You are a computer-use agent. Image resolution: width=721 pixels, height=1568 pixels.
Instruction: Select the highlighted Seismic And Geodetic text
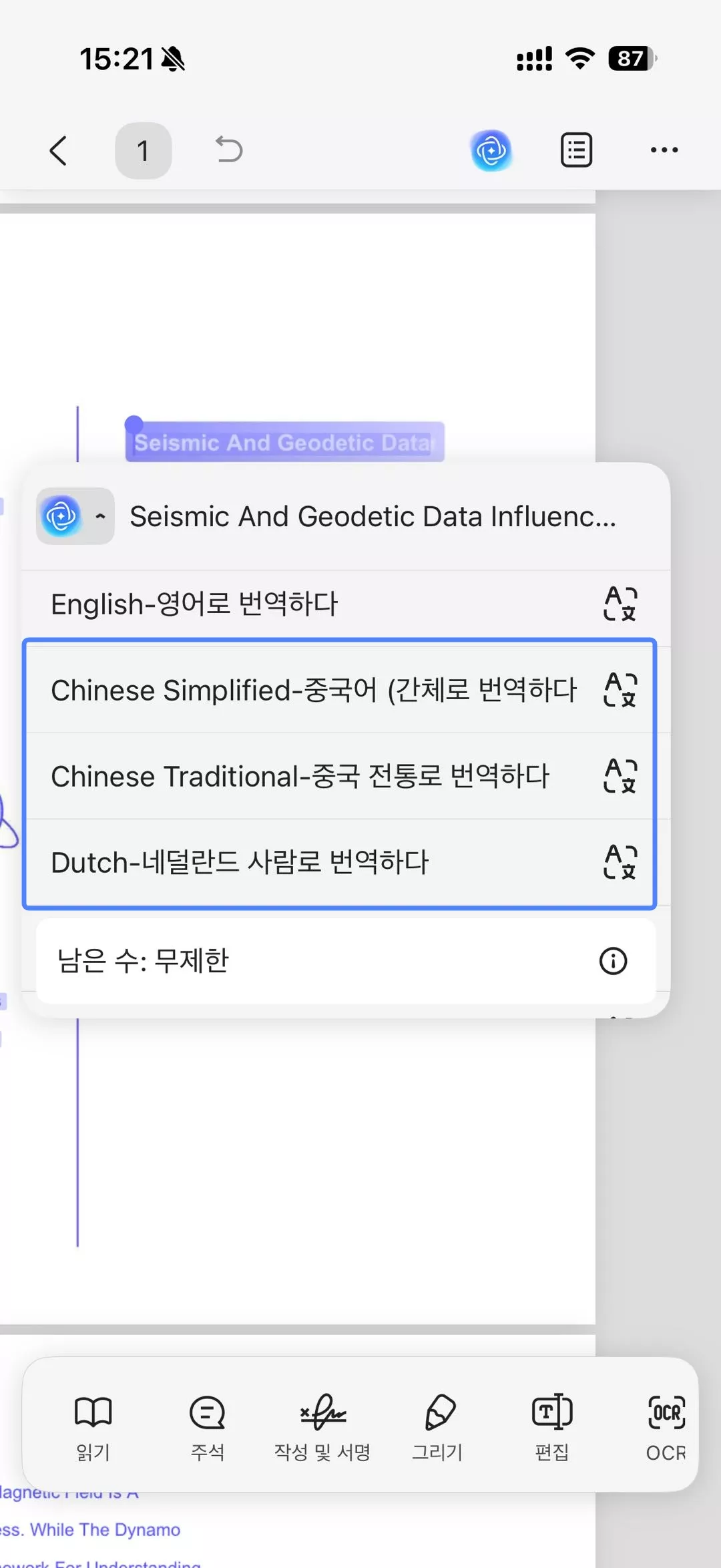coord(284,442)
